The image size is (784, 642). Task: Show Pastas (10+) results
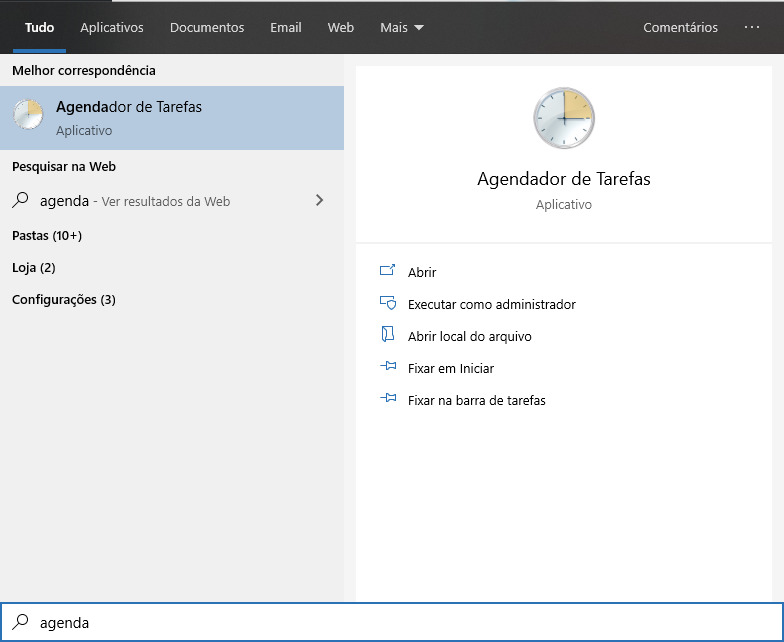pyautogui.click(x=47, y=236)
